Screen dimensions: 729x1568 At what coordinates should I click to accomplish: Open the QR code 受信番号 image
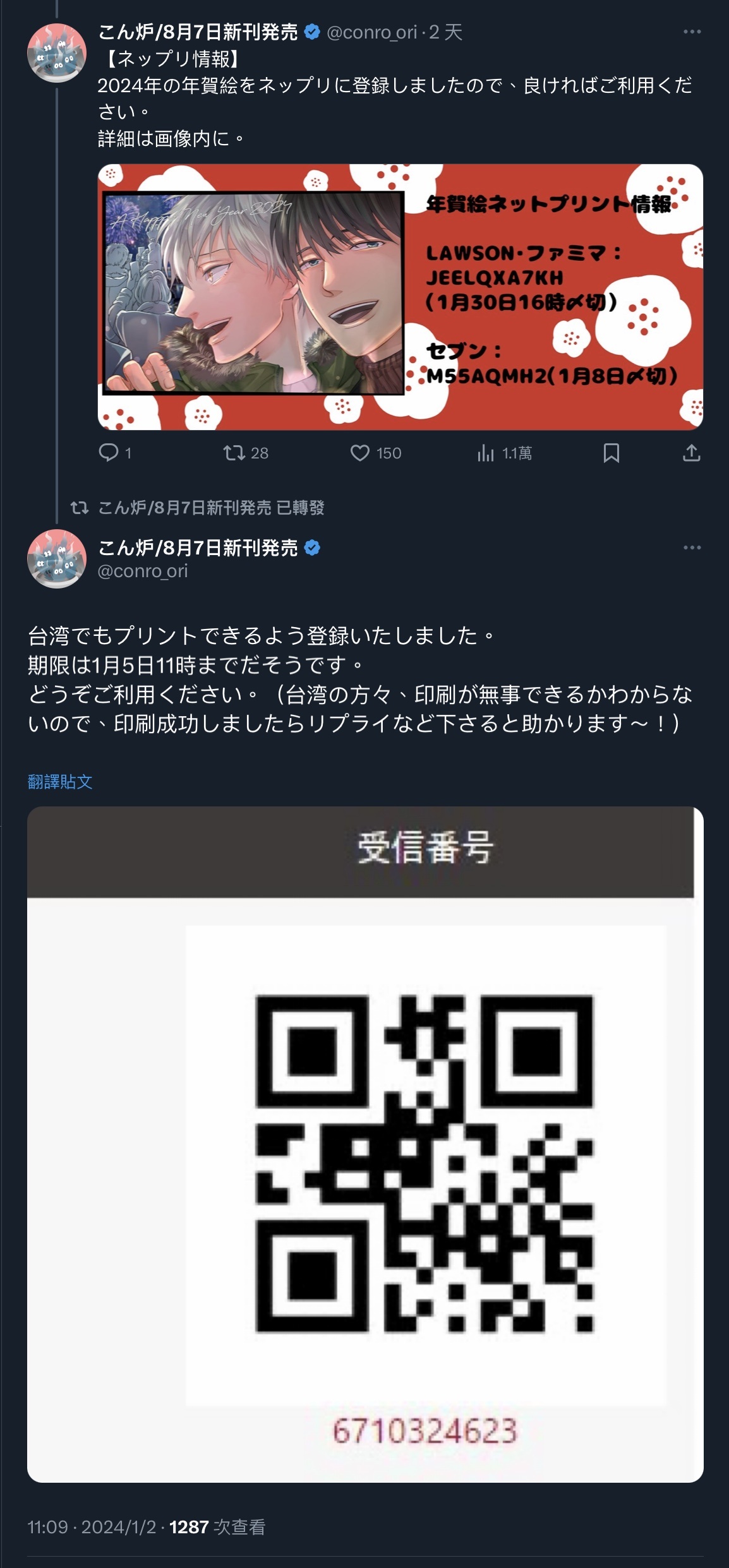click(x=365, y=1144)
